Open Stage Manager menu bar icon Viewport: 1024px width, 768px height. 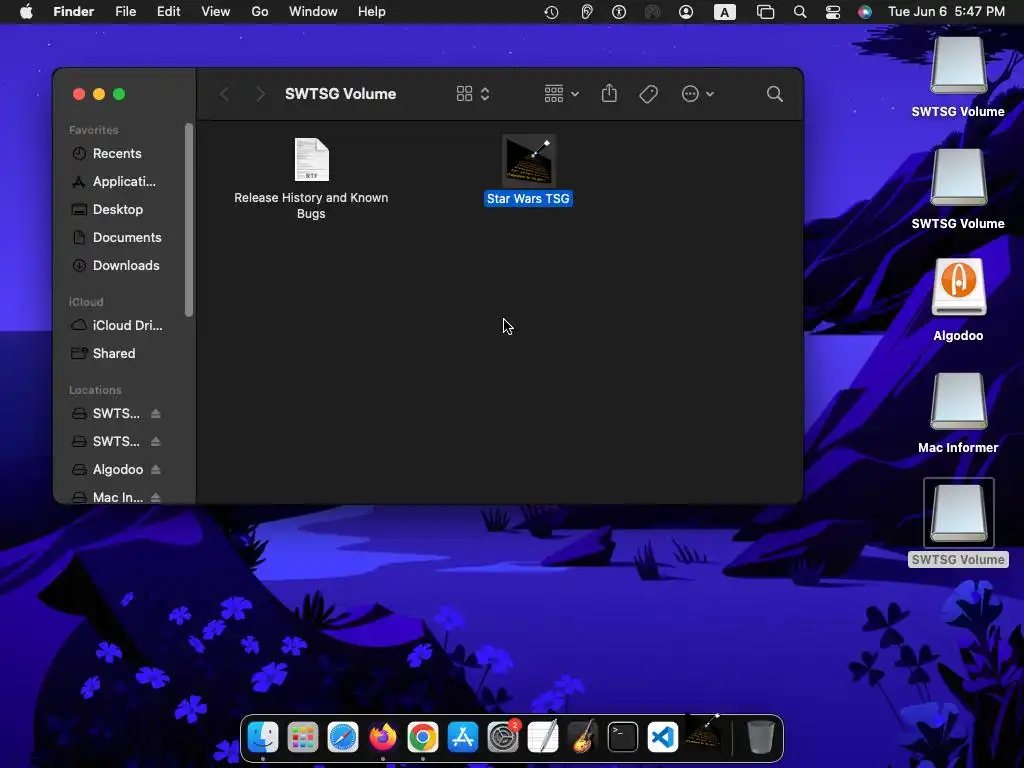[x=765, y=12]
